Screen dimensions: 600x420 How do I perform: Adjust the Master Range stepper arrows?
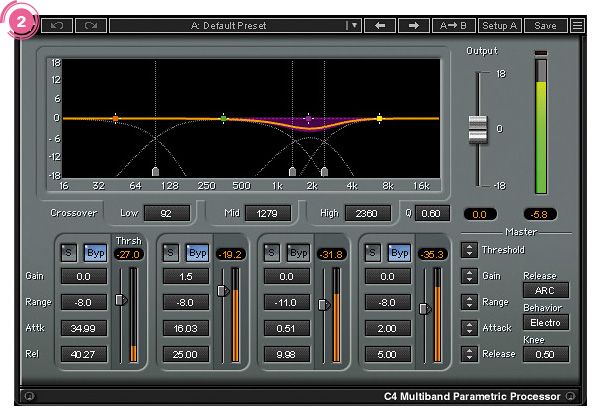[x=469, y=302]
